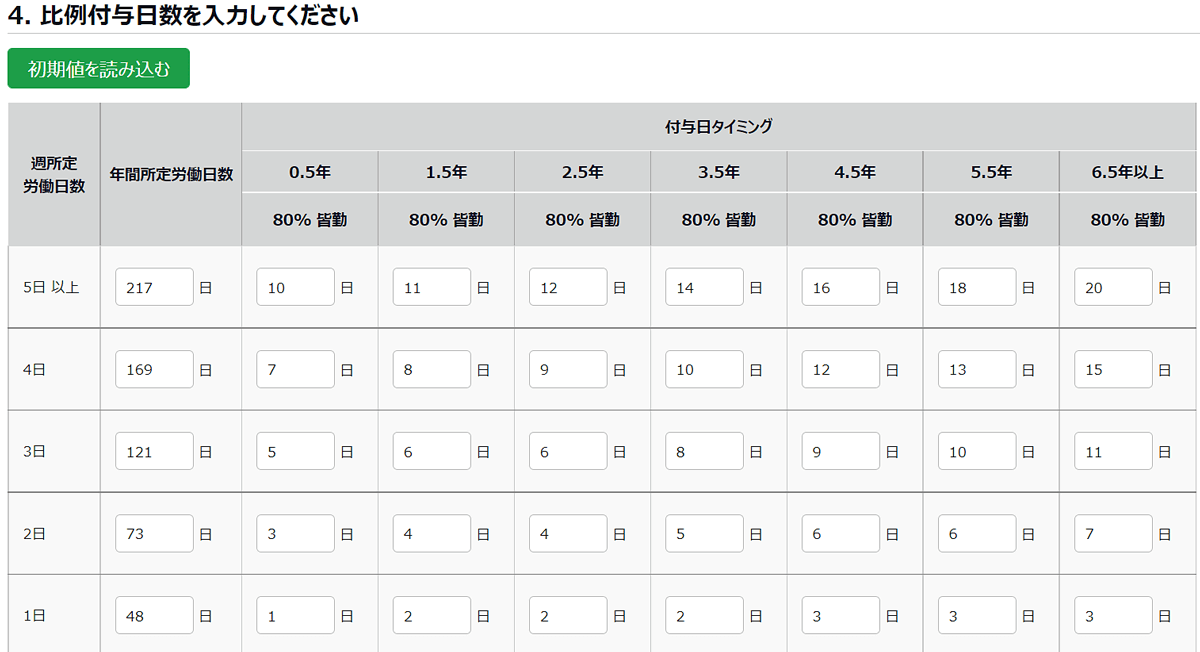Screen dimensions: 1200x652
Task: Click 6.5年以上 field showing 20
Action: pyautogui.click(x=1114, y=287)
